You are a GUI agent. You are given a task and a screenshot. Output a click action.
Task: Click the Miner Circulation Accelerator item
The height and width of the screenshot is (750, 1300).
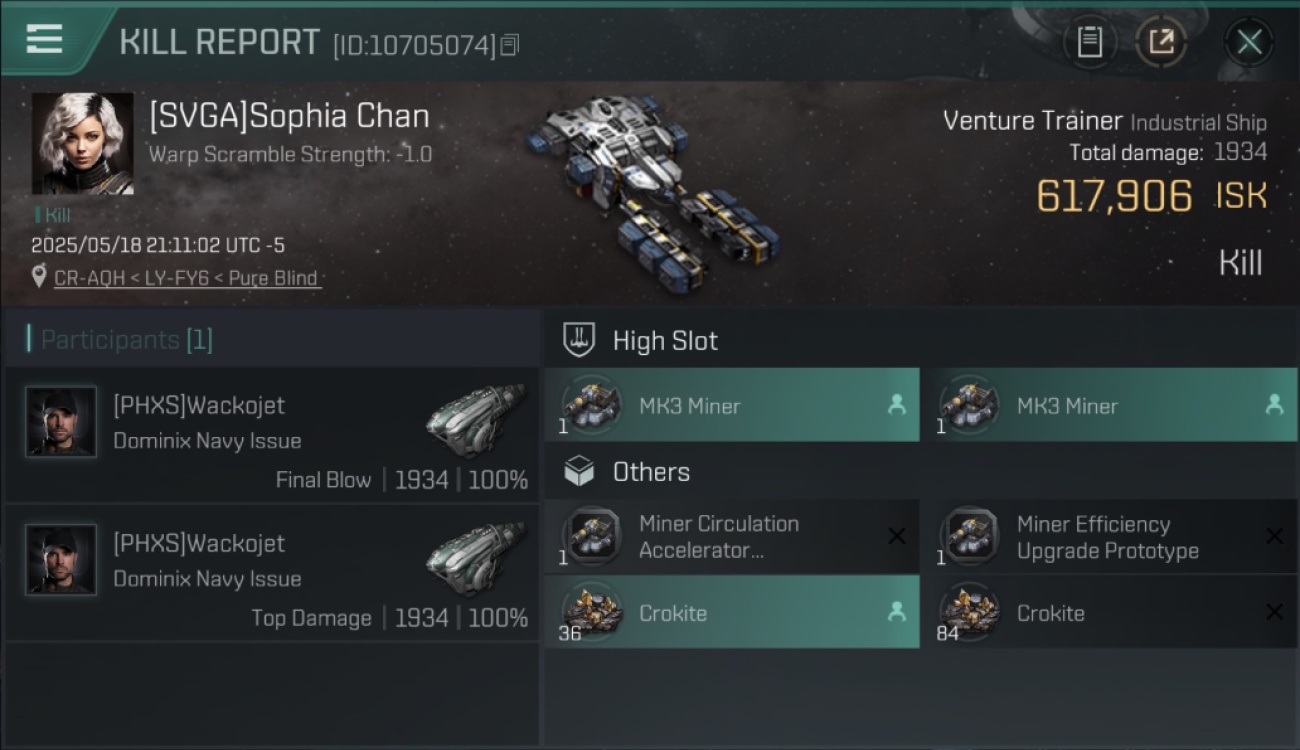[x=732, y=537]
